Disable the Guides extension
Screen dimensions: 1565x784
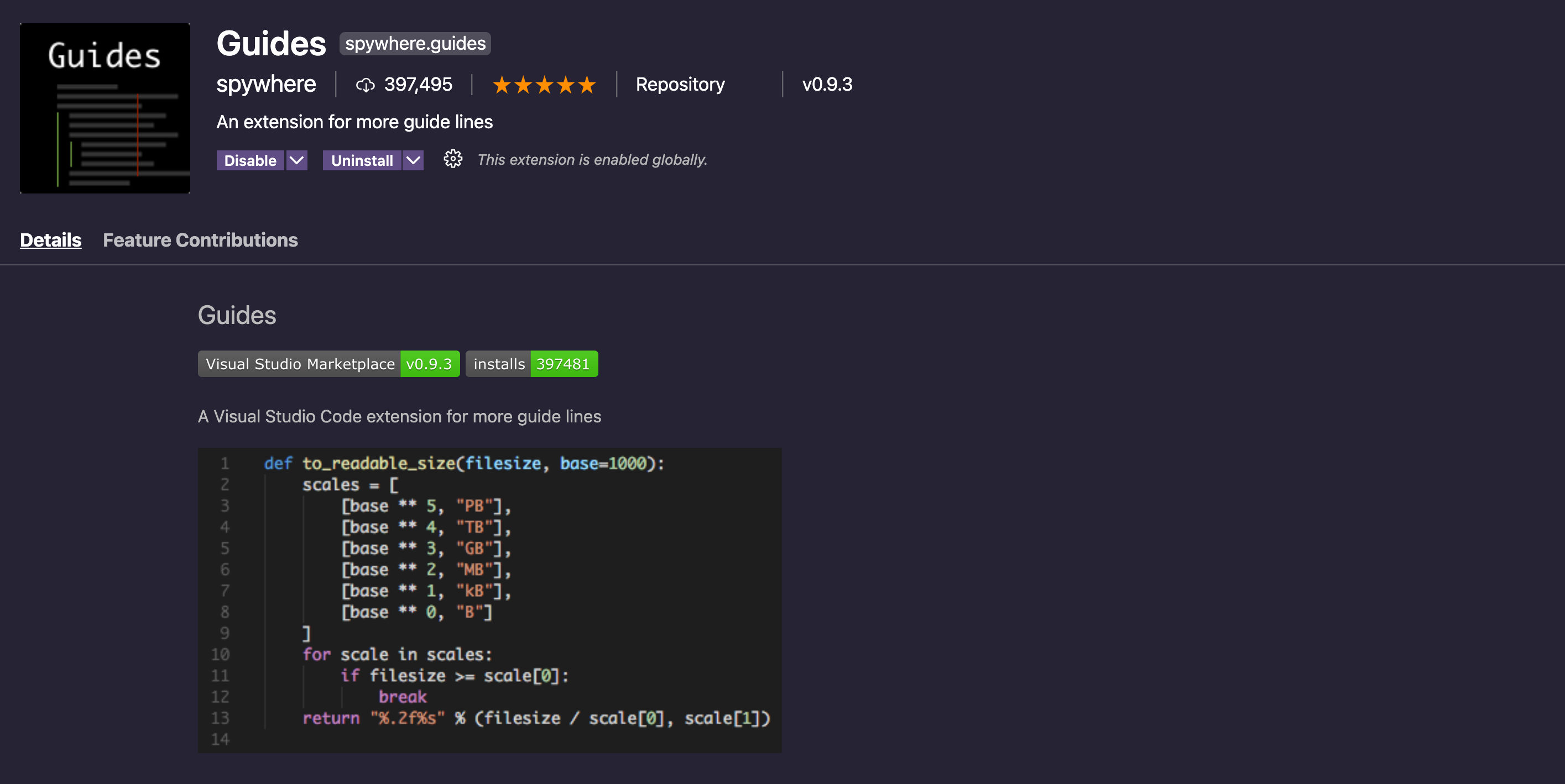(251, 160)
